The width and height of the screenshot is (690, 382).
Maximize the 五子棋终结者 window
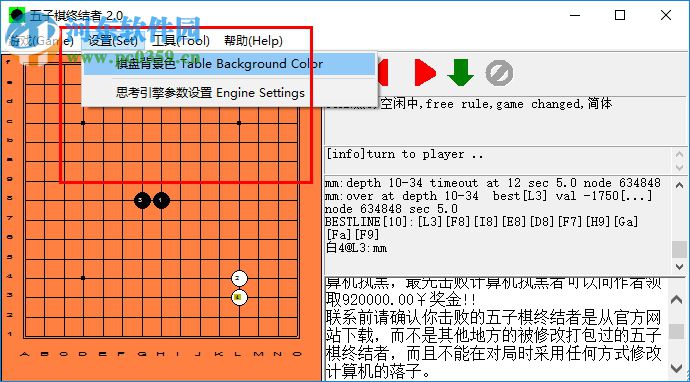[620, 15]
